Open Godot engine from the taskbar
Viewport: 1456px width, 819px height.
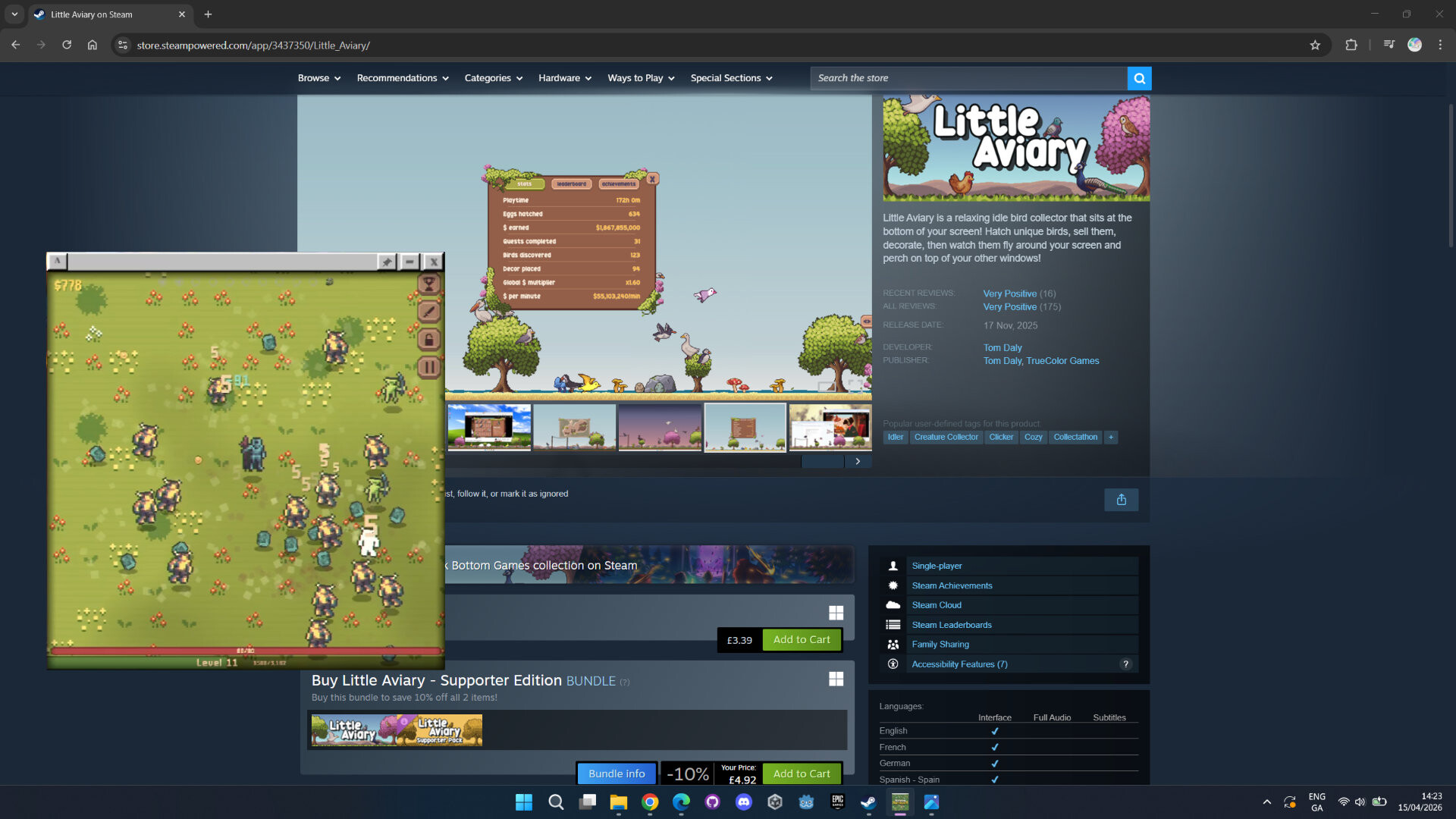coord(806,802)
